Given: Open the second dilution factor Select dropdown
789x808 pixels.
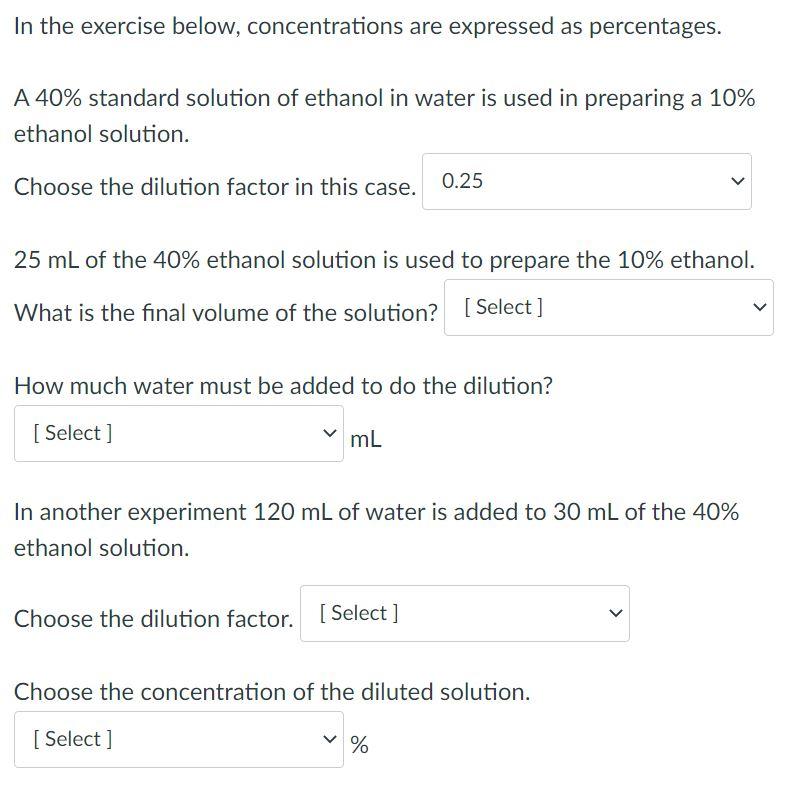Looking at the screenshot, I should coord(466,613).
